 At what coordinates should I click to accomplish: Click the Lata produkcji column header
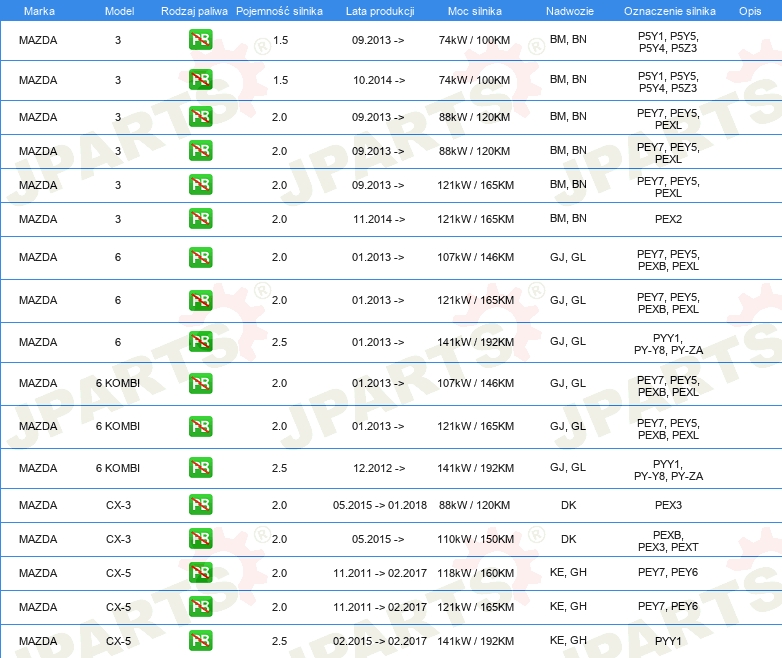[x=379, y=9]
